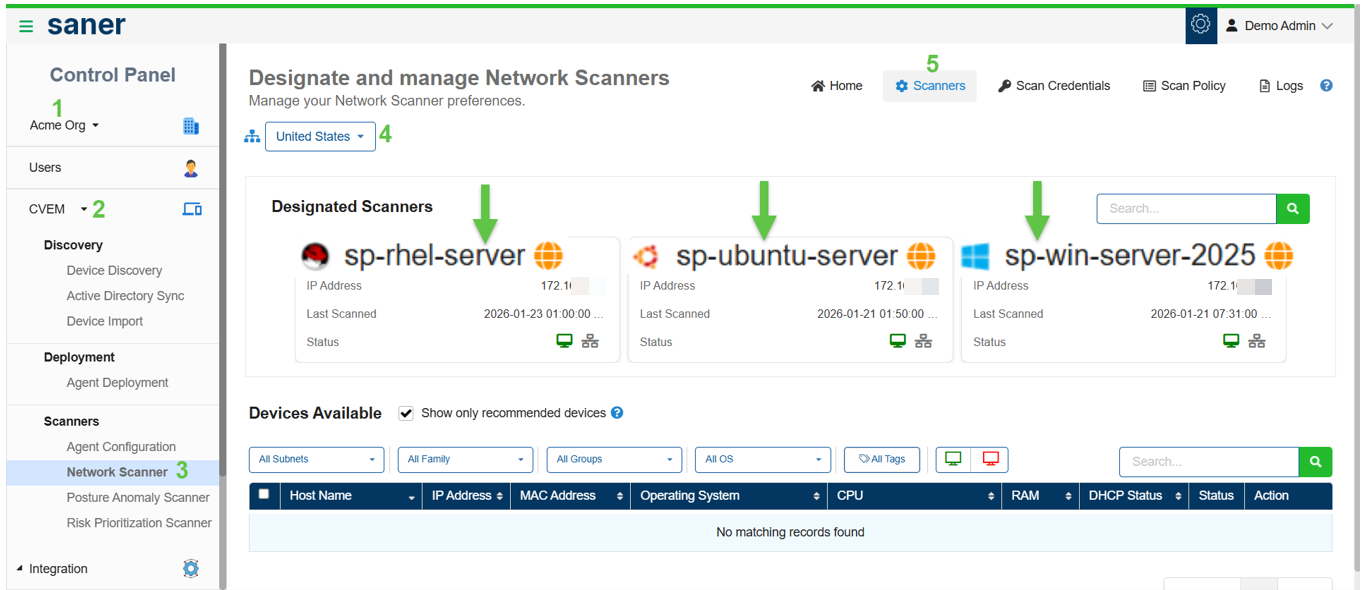This screenshot has height=590, width=1369.
Task: Sort by IP Address column
Action: pos(467,496)
